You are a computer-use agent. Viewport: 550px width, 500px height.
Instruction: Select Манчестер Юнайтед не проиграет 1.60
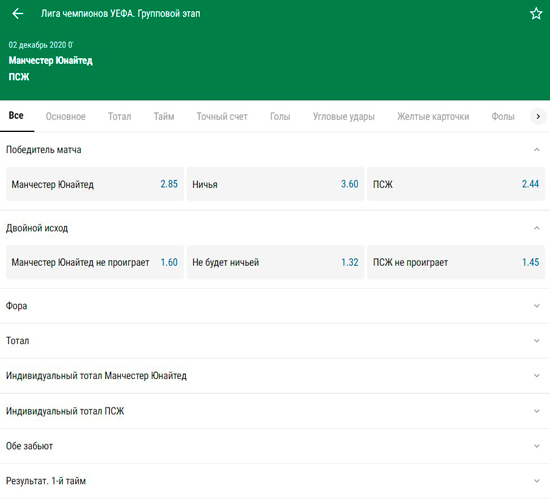coord(95,262)
